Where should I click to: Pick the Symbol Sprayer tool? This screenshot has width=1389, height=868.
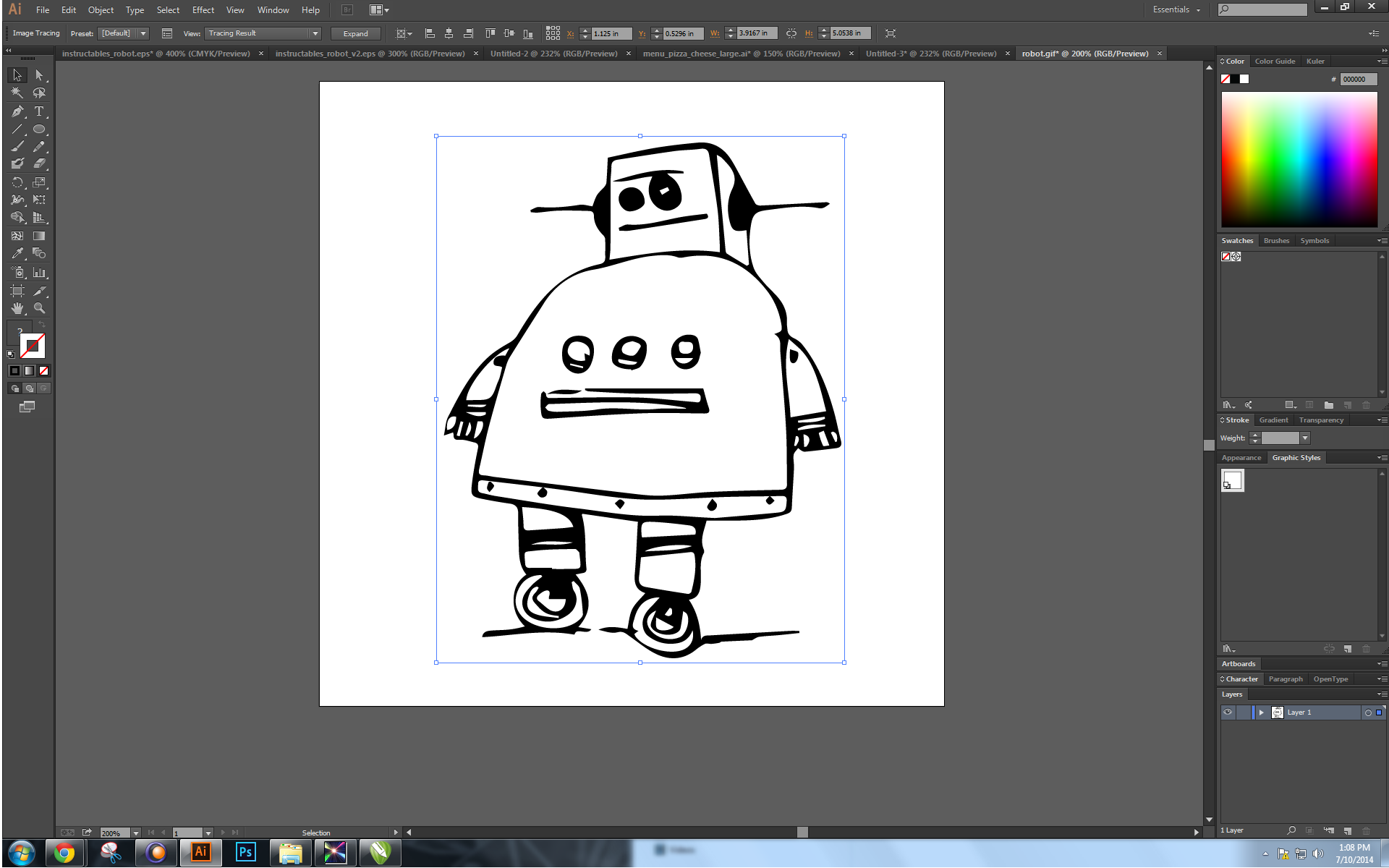(x=17, y=273)
